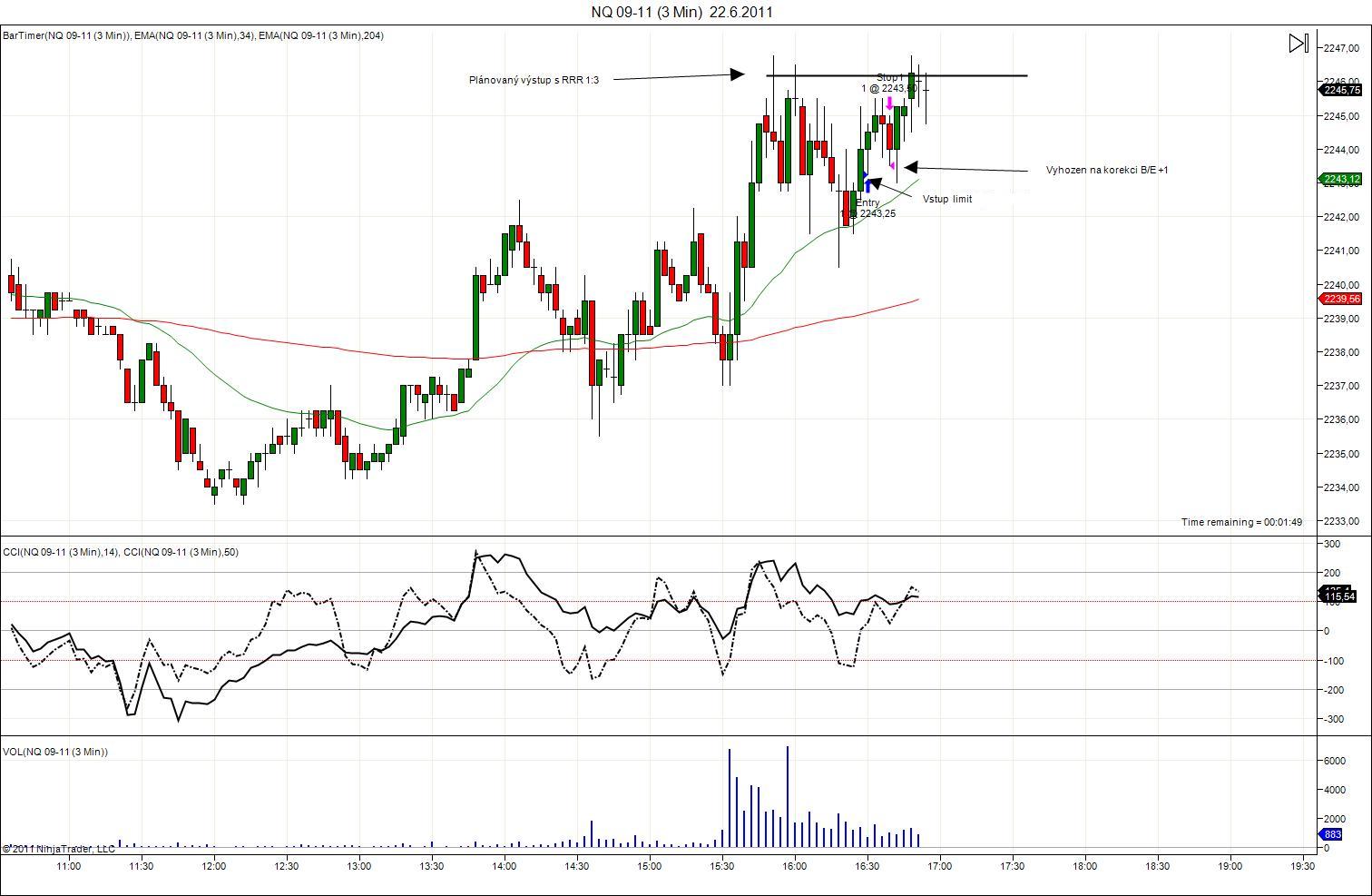Click the "Time remaining = 00:01:49" text
The width and height of the screenshot is (1372, 896).
click(x=1241, y=522)
